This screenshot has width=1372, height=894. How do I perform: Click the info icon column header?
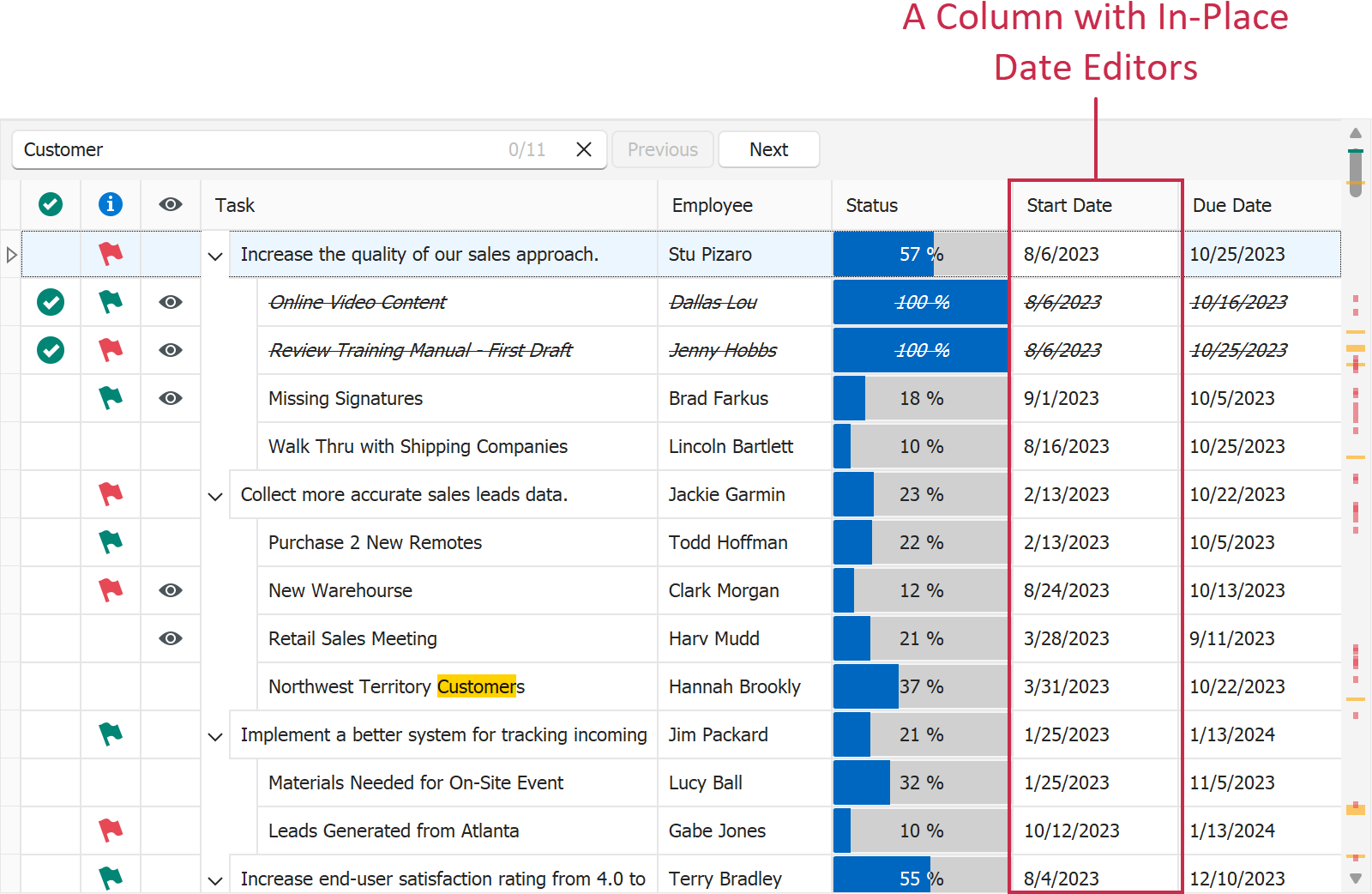(x=111, y=204)
